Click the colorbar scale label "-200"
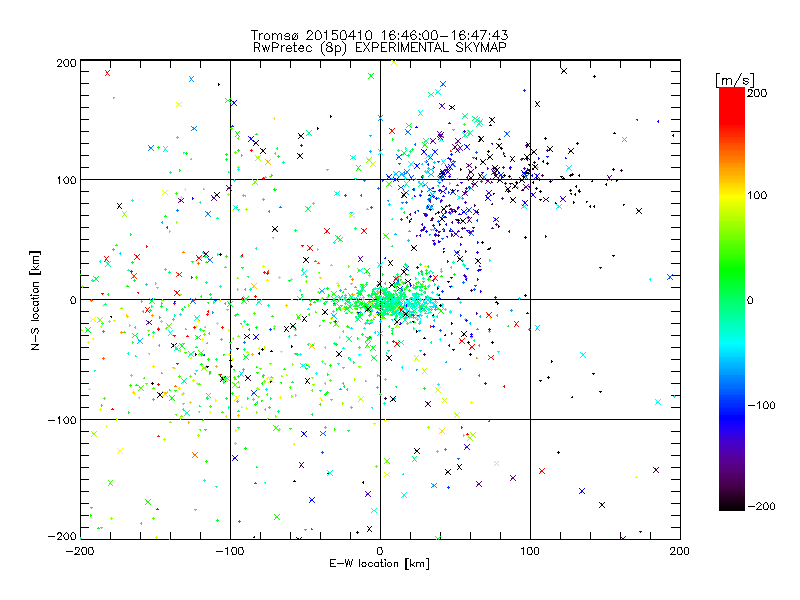Viewport: 800px width, 600px height. tap(761, 506)
